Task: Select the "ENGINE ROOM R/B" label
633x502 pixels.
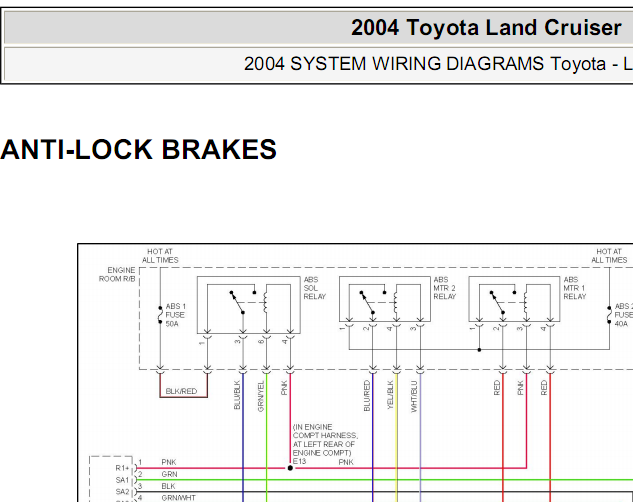Action: [117, 274]
